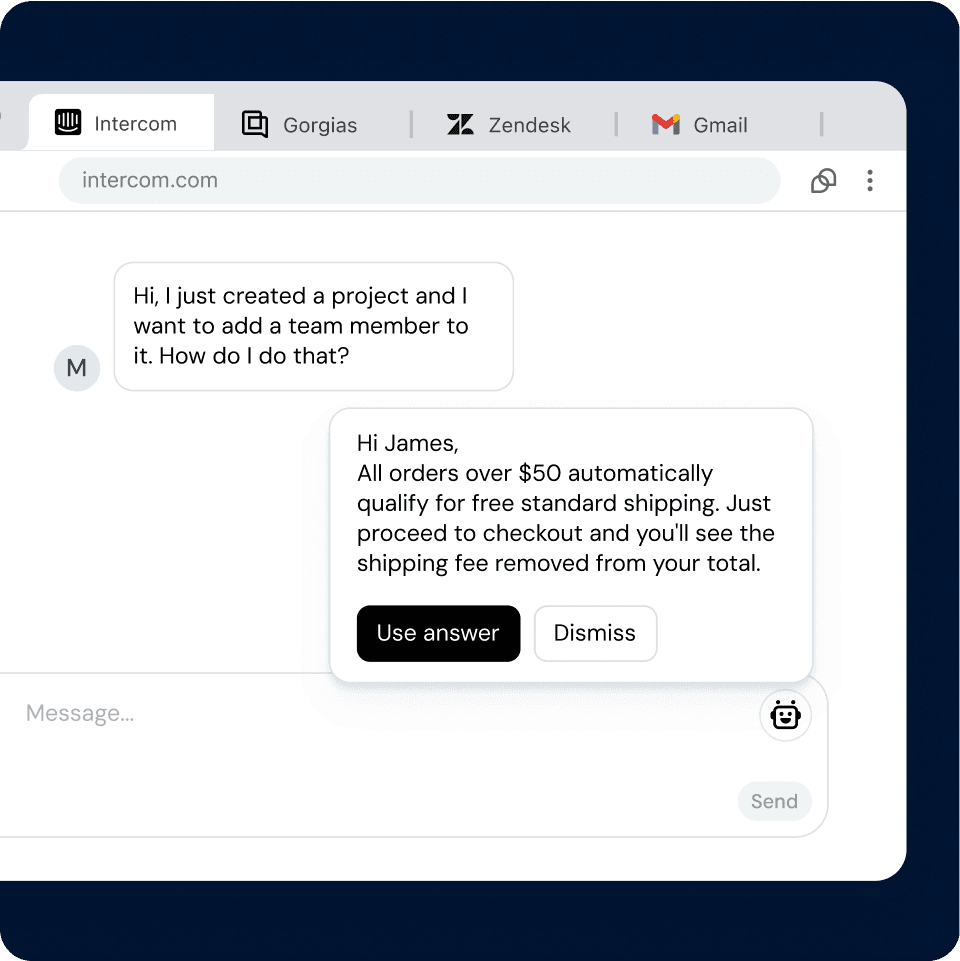Dismiss the suggested answer

[595, 633]
